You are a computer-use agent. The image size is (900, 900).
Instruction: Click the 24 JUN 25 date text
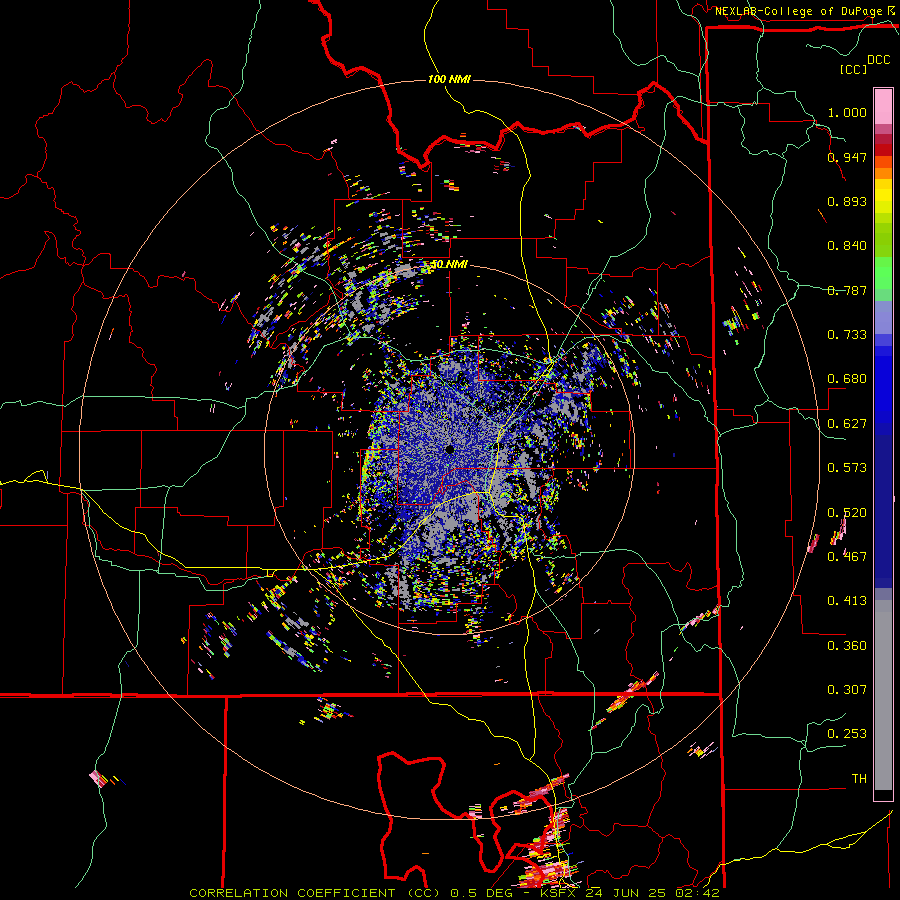tap(626, 893)
